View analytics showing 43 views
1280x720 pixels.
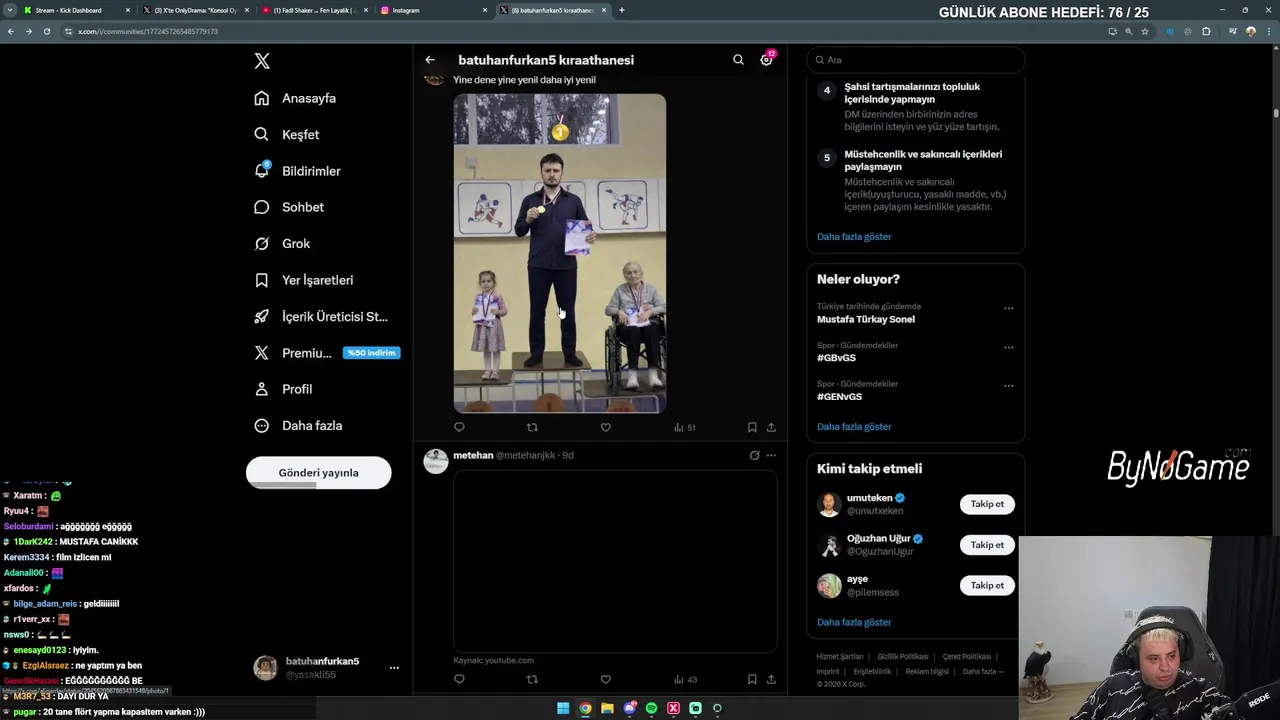coord(685,679)
